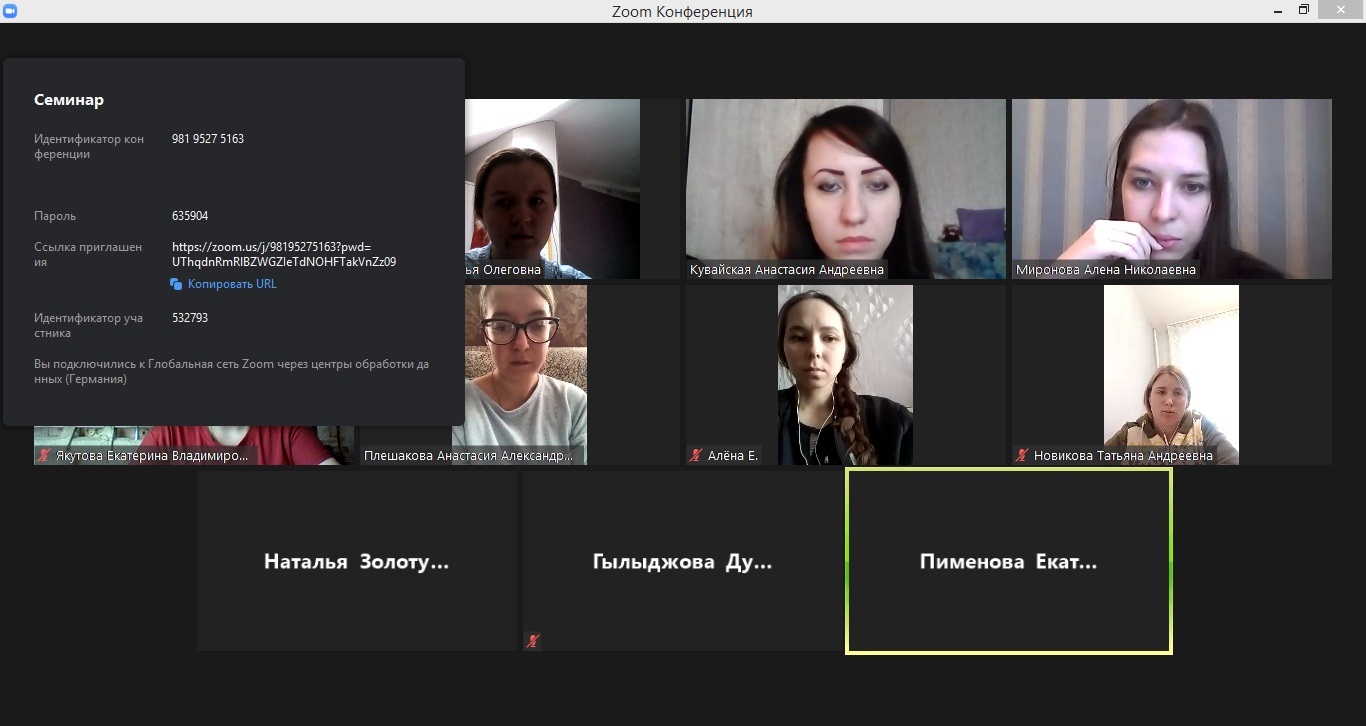Viewport: 1366px width, 726px height.
Task: Click muted mic icon on Гылыджова's tile
Action: tap(533, 641)
